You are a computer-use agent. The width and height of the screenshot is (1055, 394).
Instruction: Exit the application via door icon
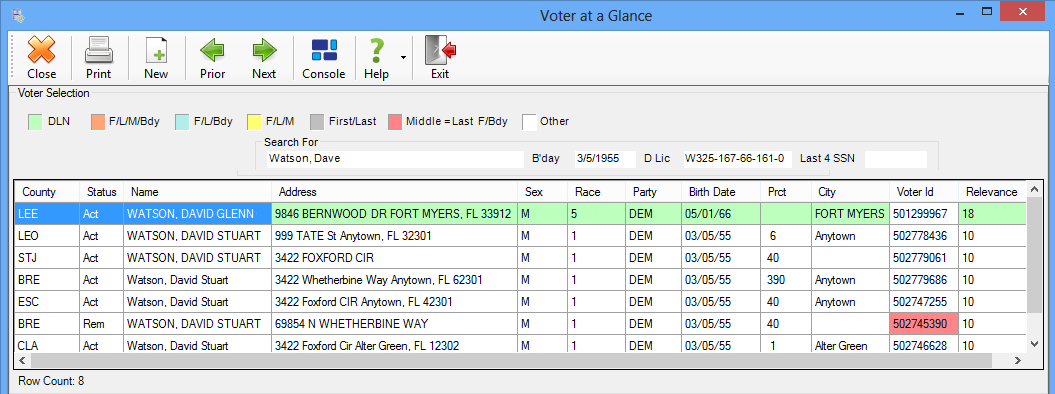pyautogui.click(x=440, y=57)
